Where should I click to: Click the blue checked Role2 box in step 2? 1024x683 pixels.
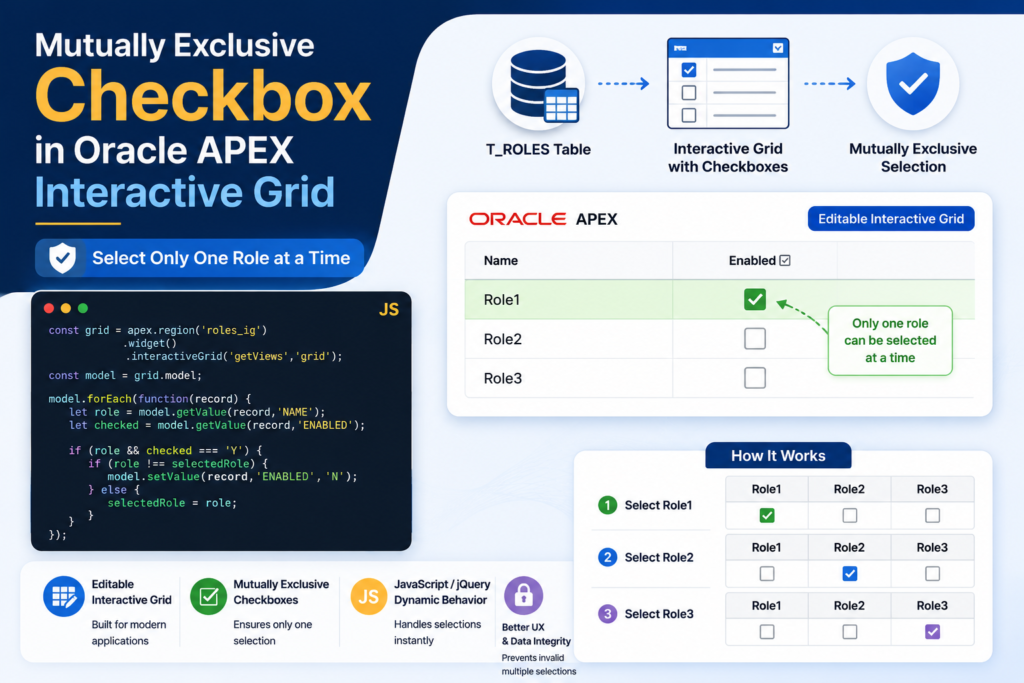point(850,574)
